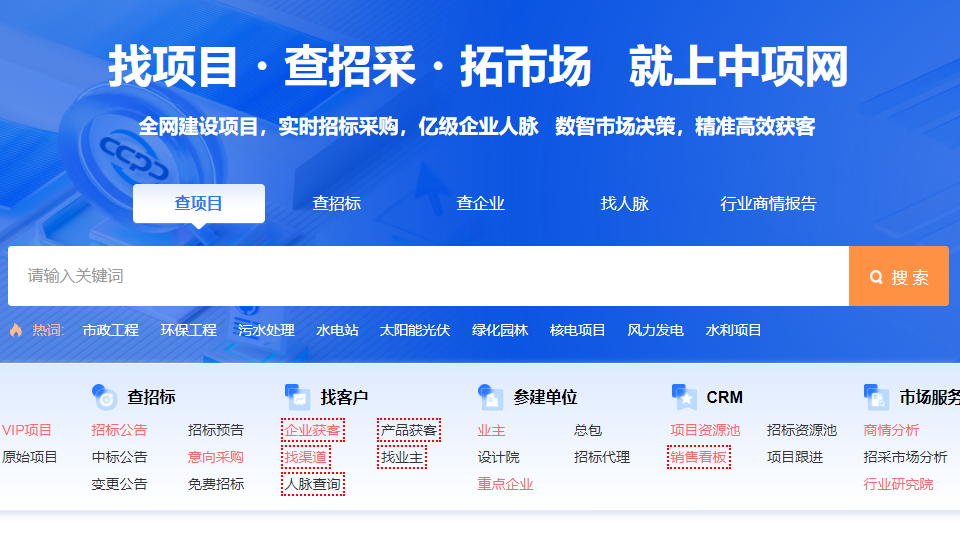Click the 查招标 section heading

151,397
